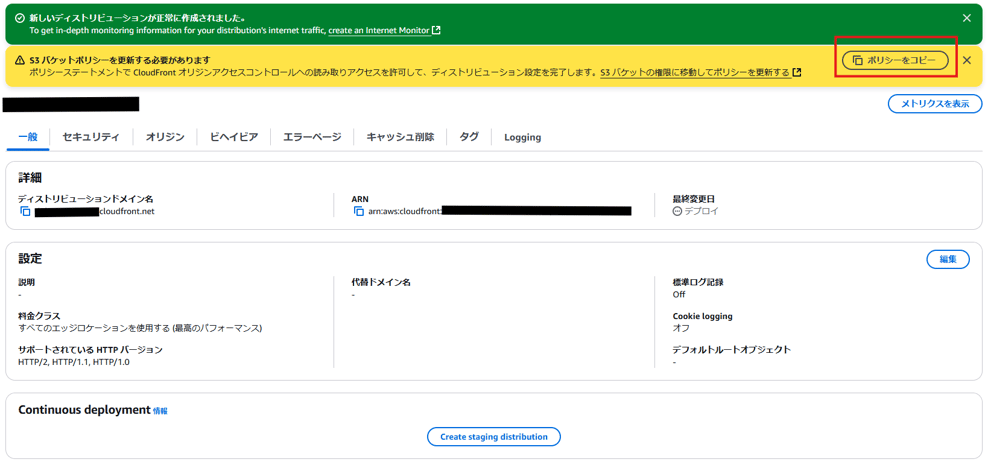
Task: Open the エラーページ tab
Action: 312,137
